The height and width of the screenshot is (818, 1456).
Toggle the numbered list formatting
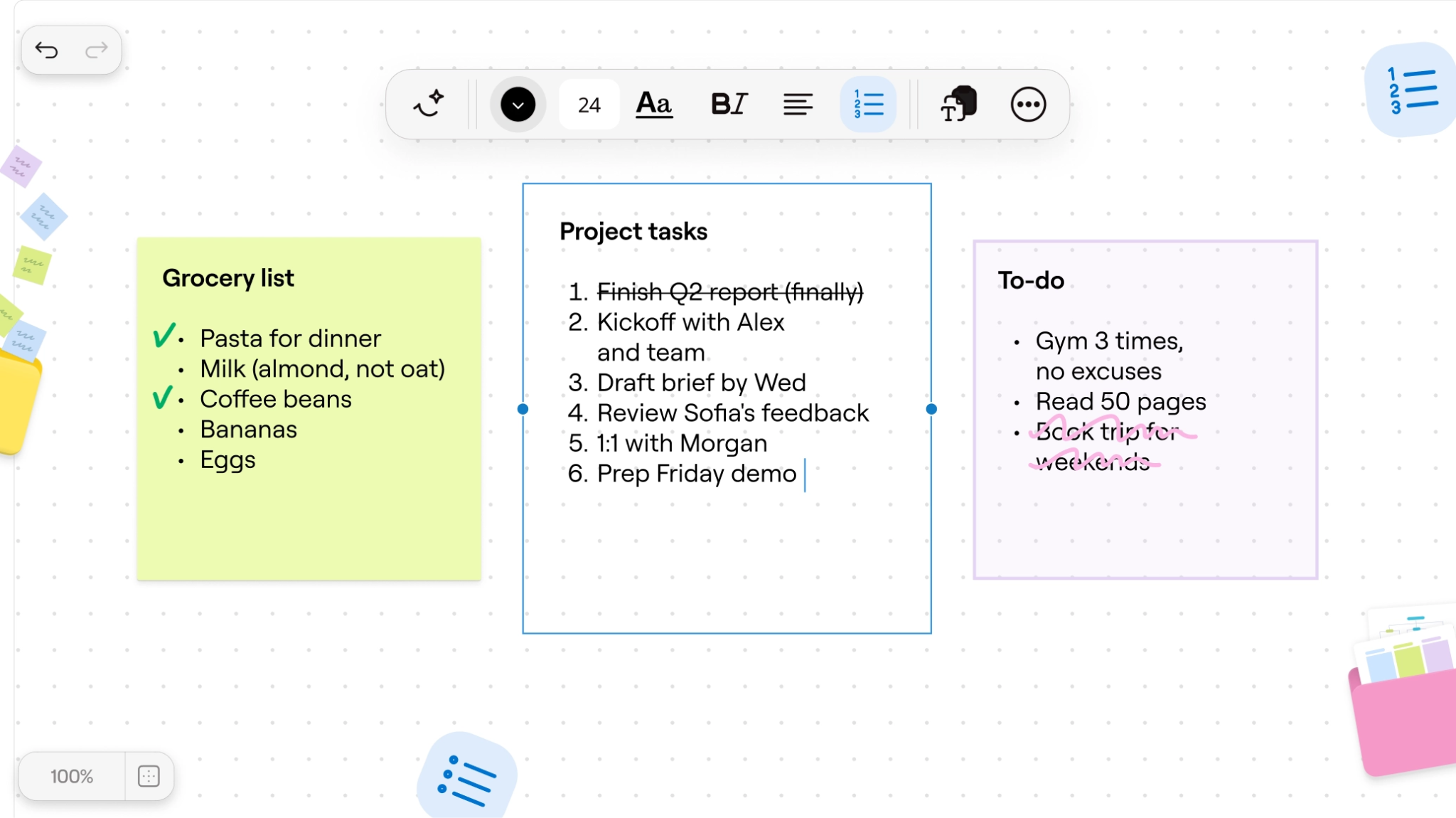click(x=868, y=105)
